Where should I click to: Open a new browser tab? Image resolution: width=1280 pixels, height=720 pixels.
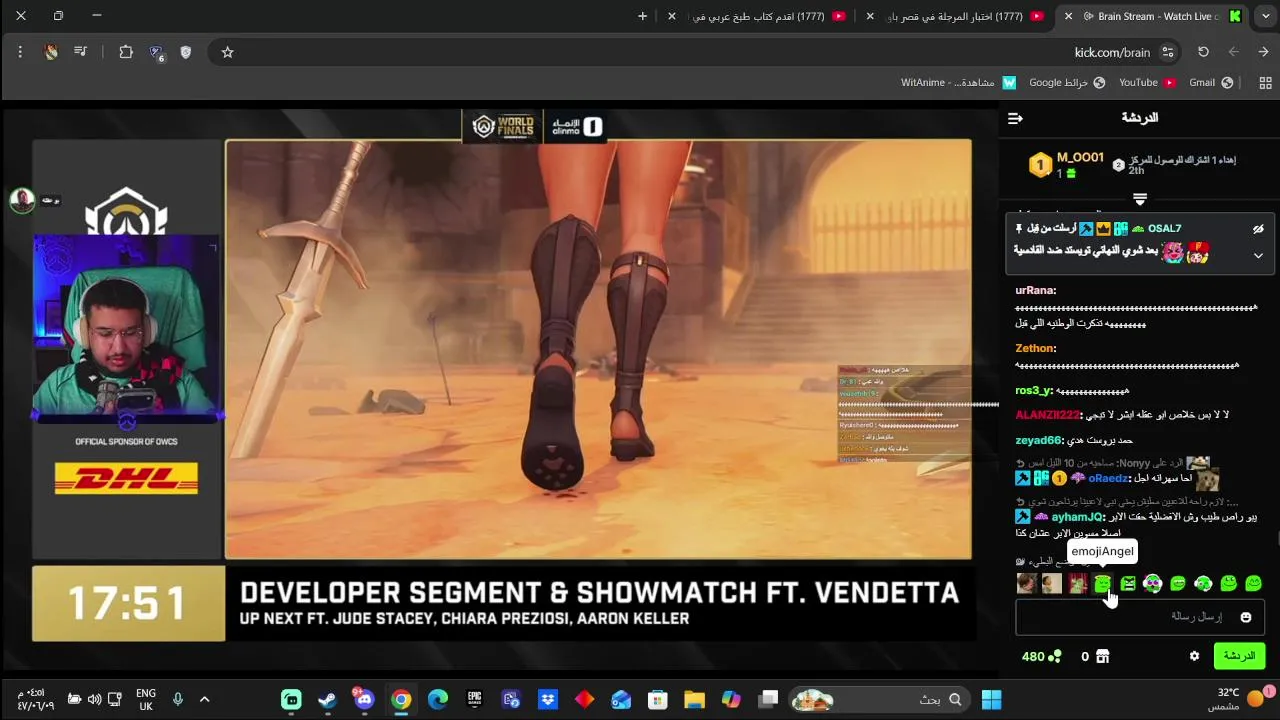[x=642, y=16]
